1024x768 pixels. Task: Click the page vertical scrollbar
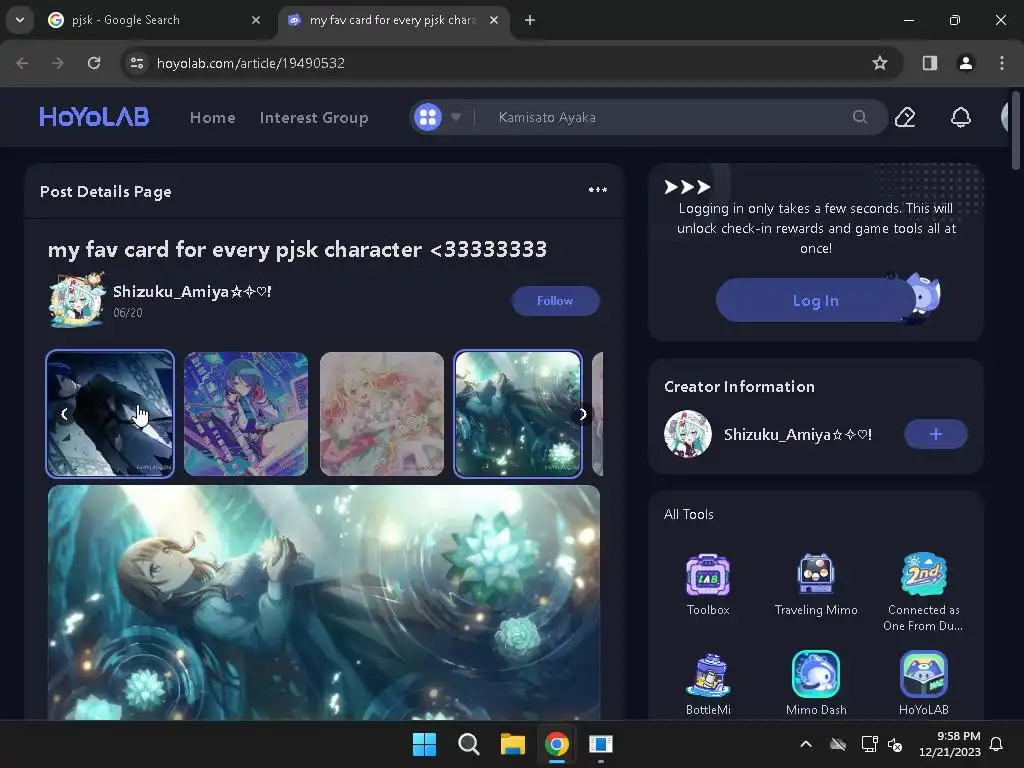point(1016,131)
